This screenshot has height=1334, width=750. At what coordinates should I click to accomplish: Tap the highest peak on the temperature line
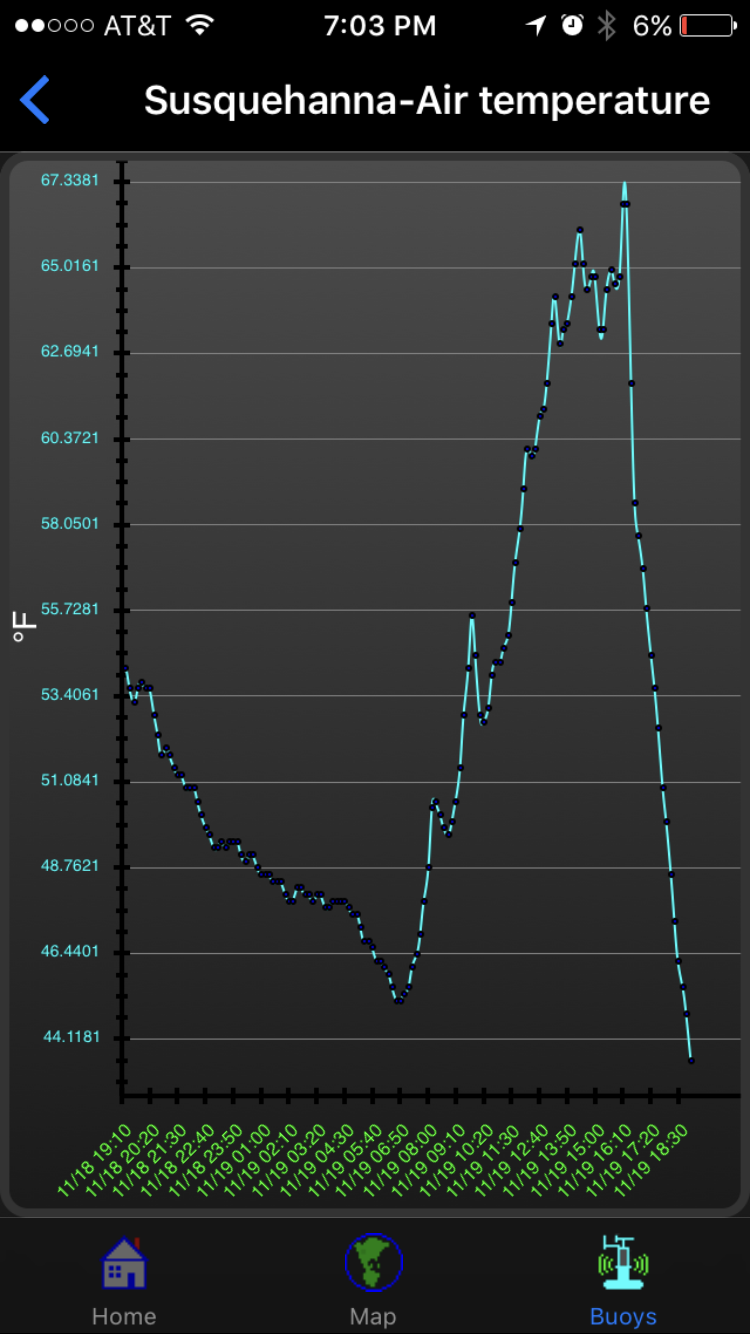(625, 186)
